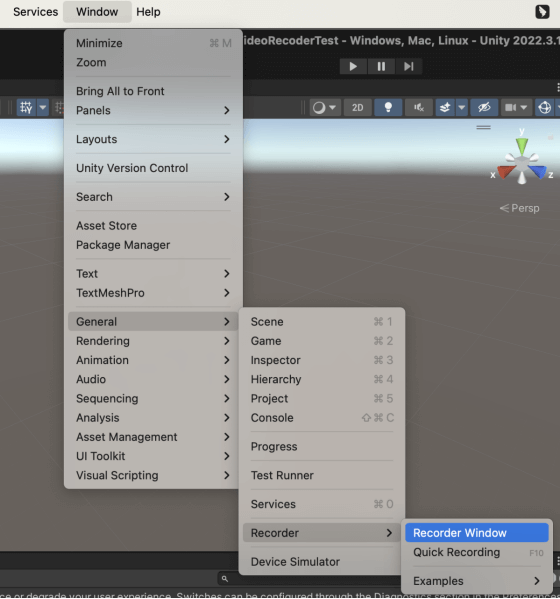Expand the Animation submenu
Screen dimensions: 560x599
(153, 360)
